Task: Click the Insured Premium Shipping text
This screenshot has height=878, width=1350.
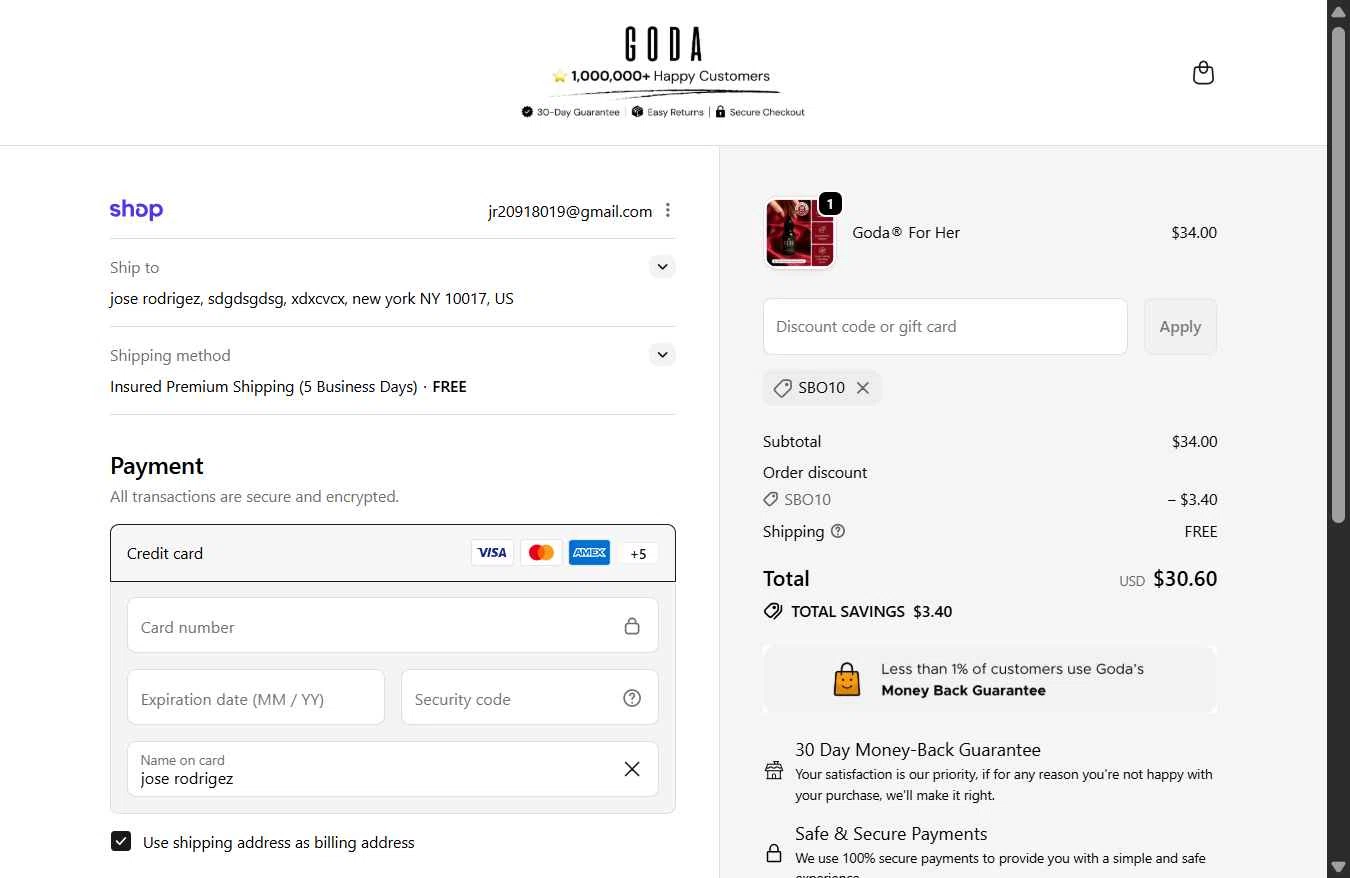Action: click(263, 386)
